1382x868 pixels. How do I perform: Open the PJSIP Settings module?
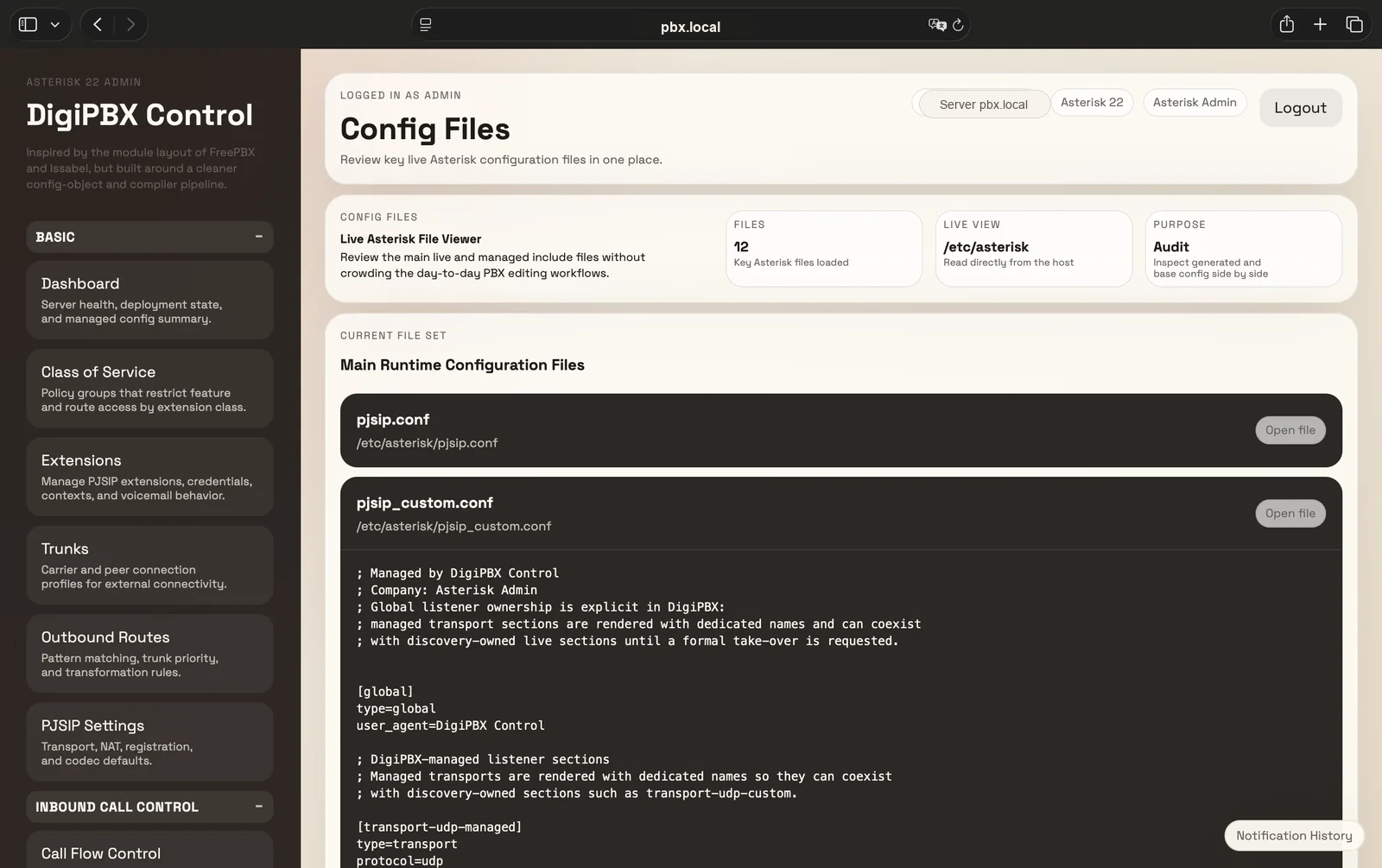coord(149,742)
